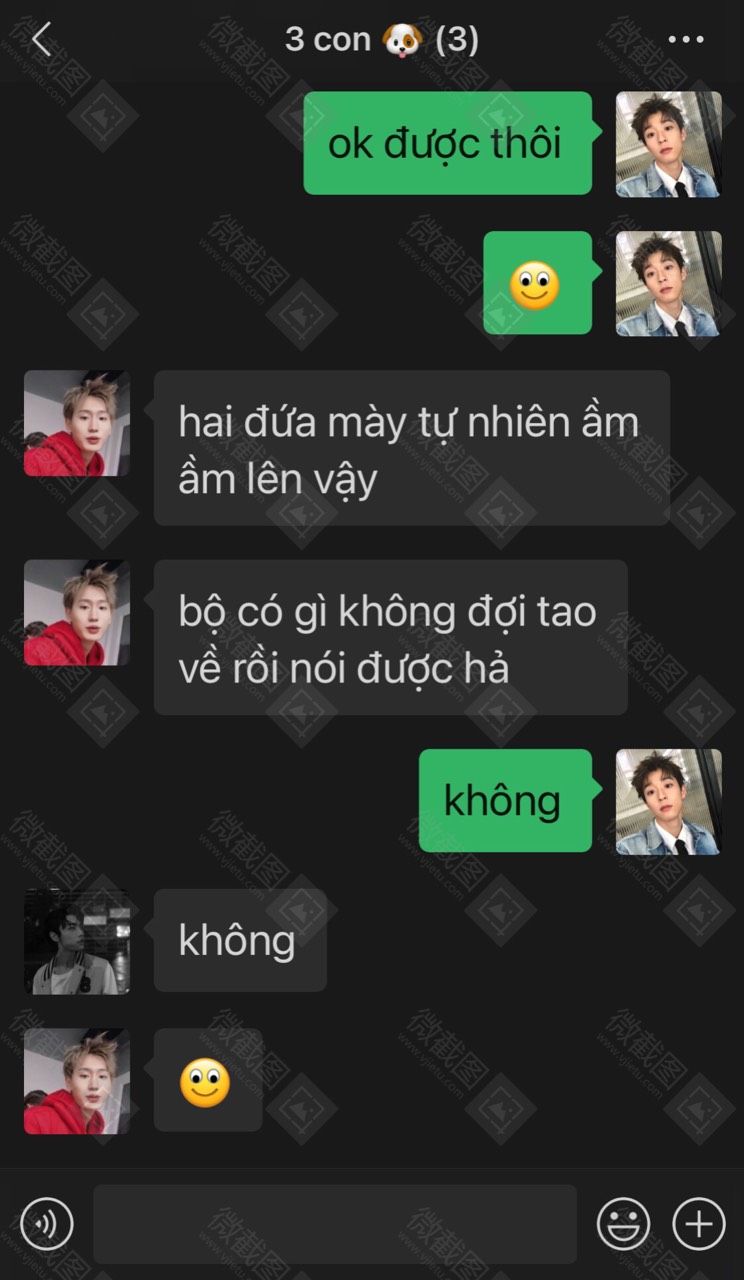Click the message text input field
This screenshot has width=744, height=1280.
click(x=335, y=1224)
